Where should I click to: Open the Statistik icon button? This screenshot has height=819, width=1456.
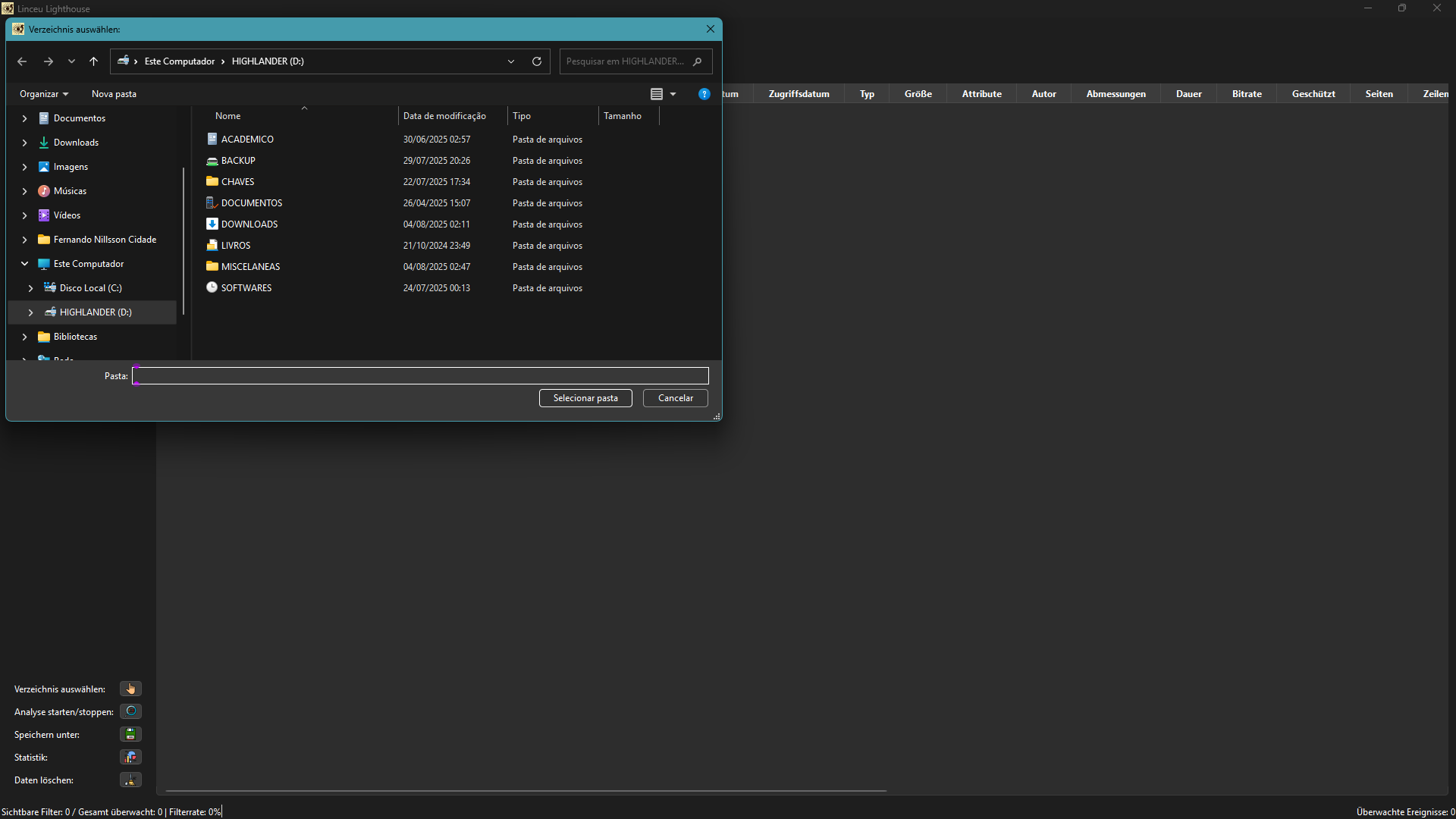[130, 757]
